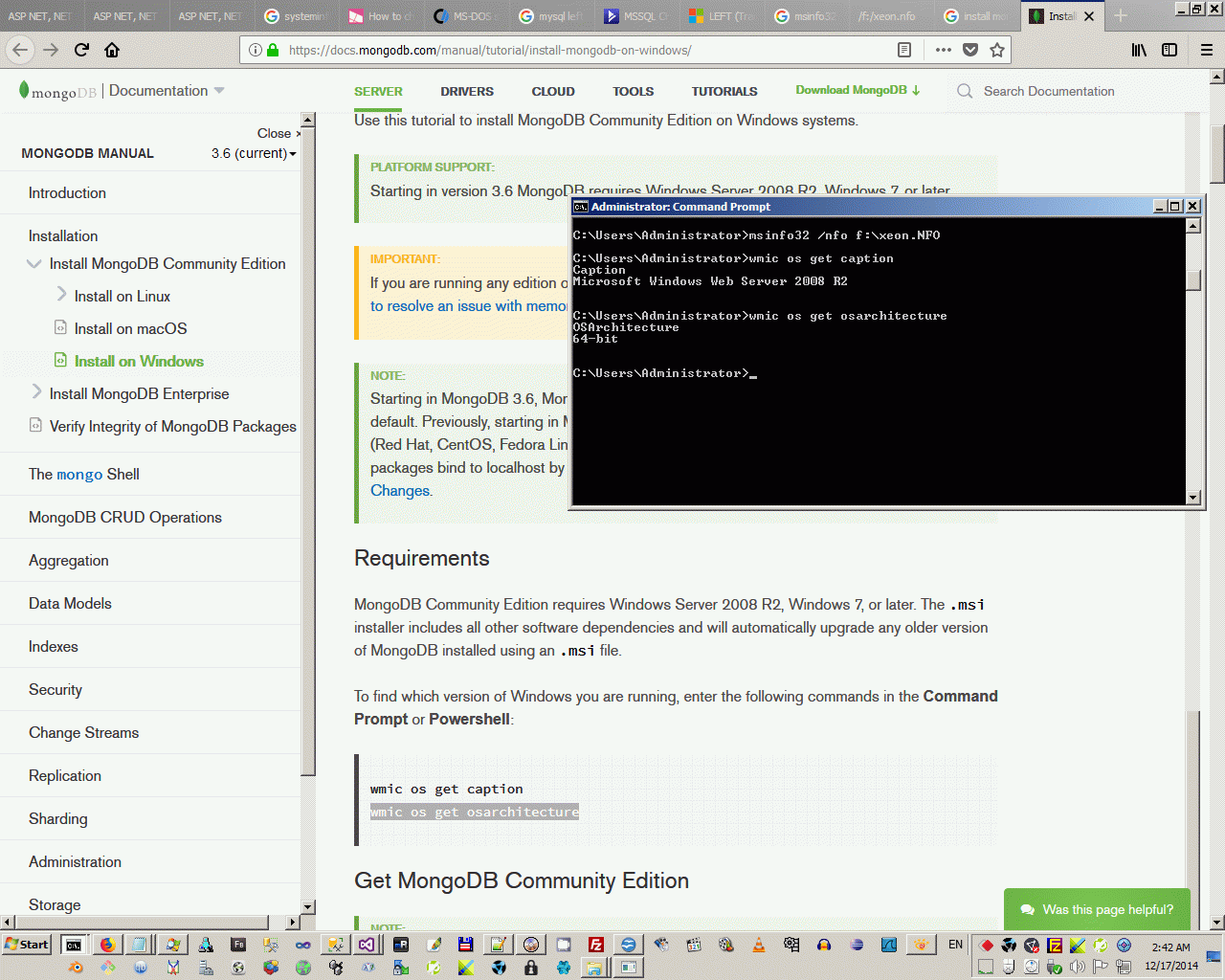Launch Visual Studio from the taskbar

[367, 945]
